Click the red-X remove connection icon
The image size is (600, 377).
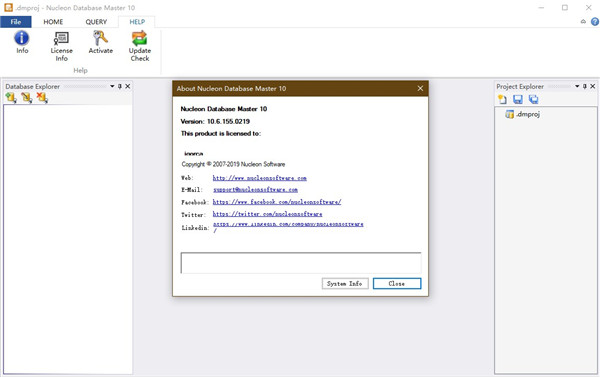(x=42, y=98)
